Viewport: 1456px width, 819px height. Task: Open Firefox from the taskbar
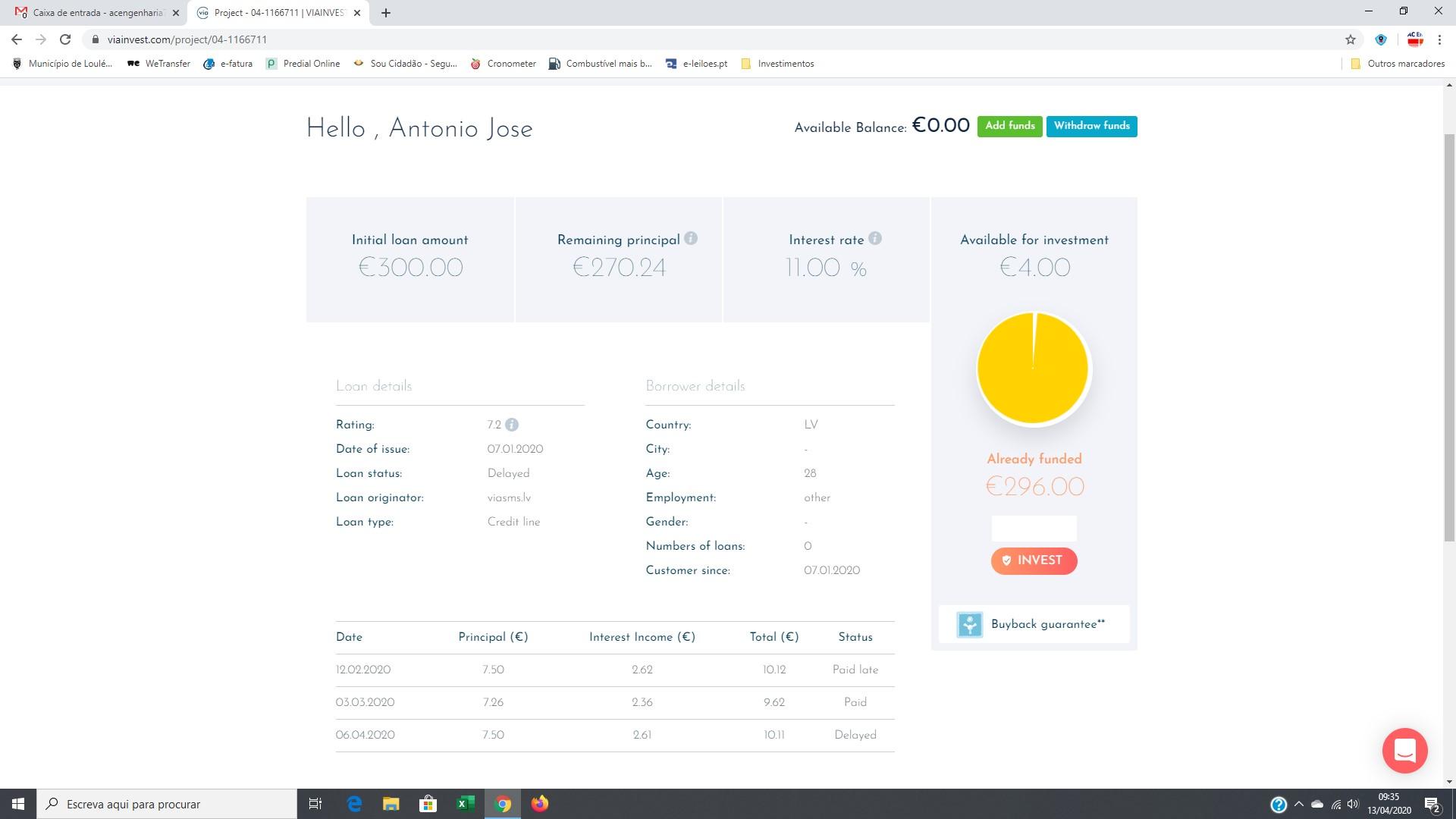coord(540,804)
